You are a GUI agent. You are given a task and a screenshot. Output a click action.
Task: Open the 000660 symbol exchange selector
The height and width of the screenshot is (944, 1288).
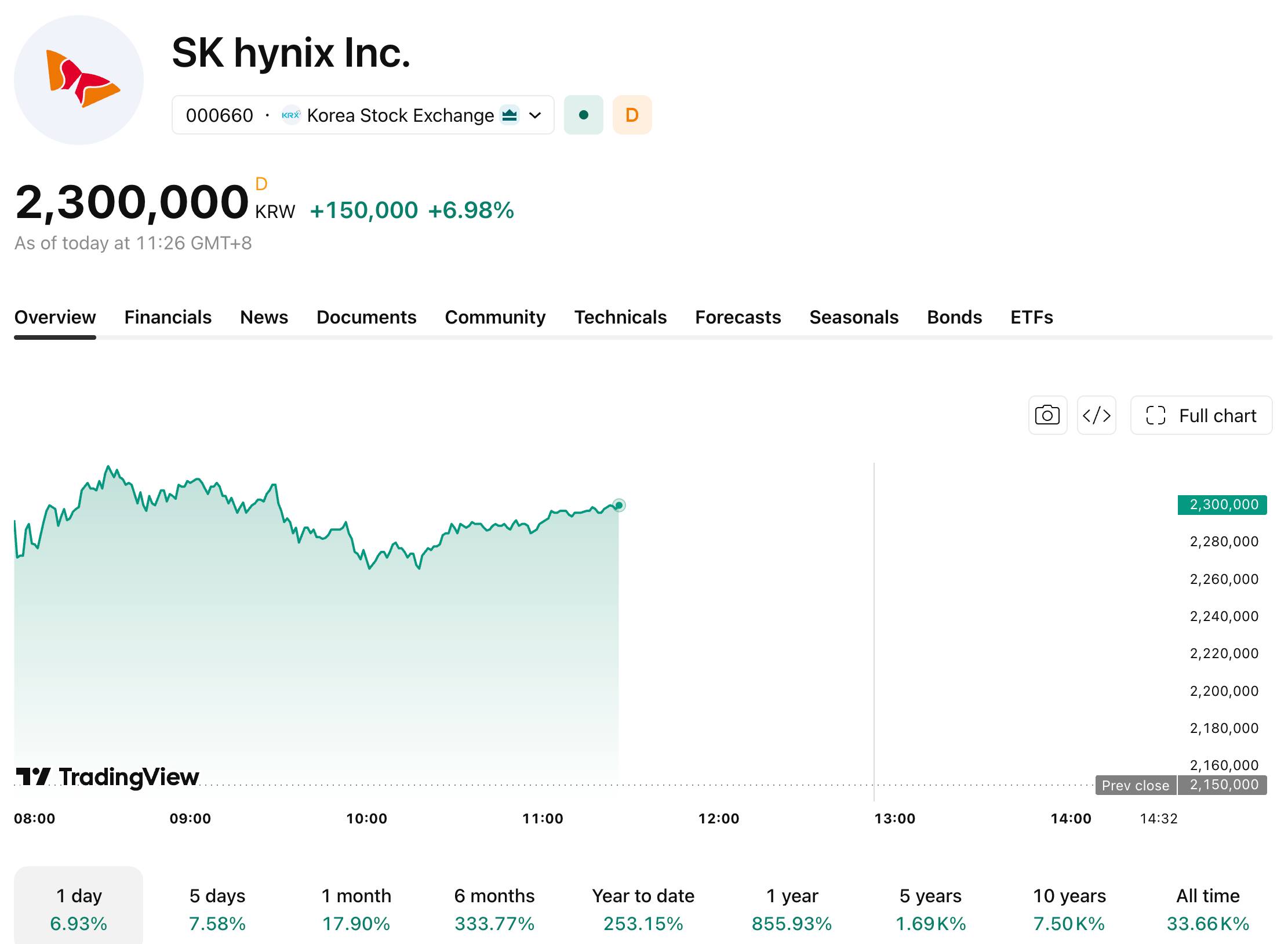coord(363,115)
